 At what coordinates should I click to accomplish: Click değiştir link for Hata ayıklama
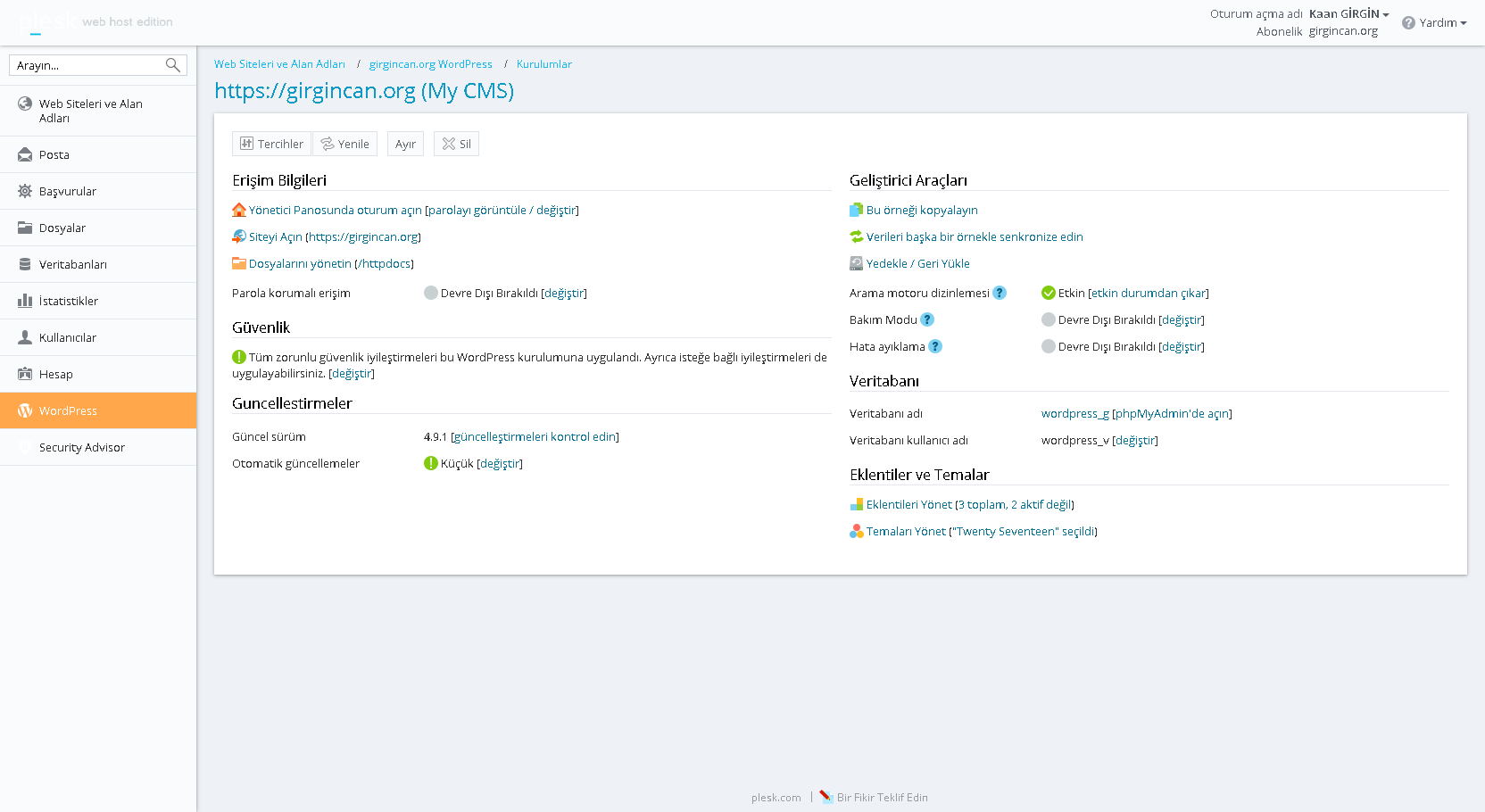pos(1182,346)
